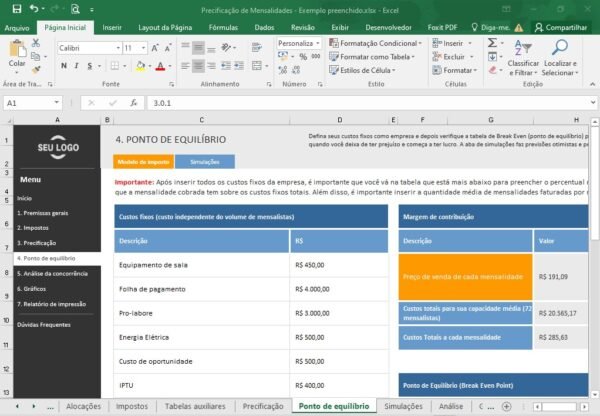600x416 pixels.
Task: Open Formatação Condicional menu
Action: (x=375, y=43)
